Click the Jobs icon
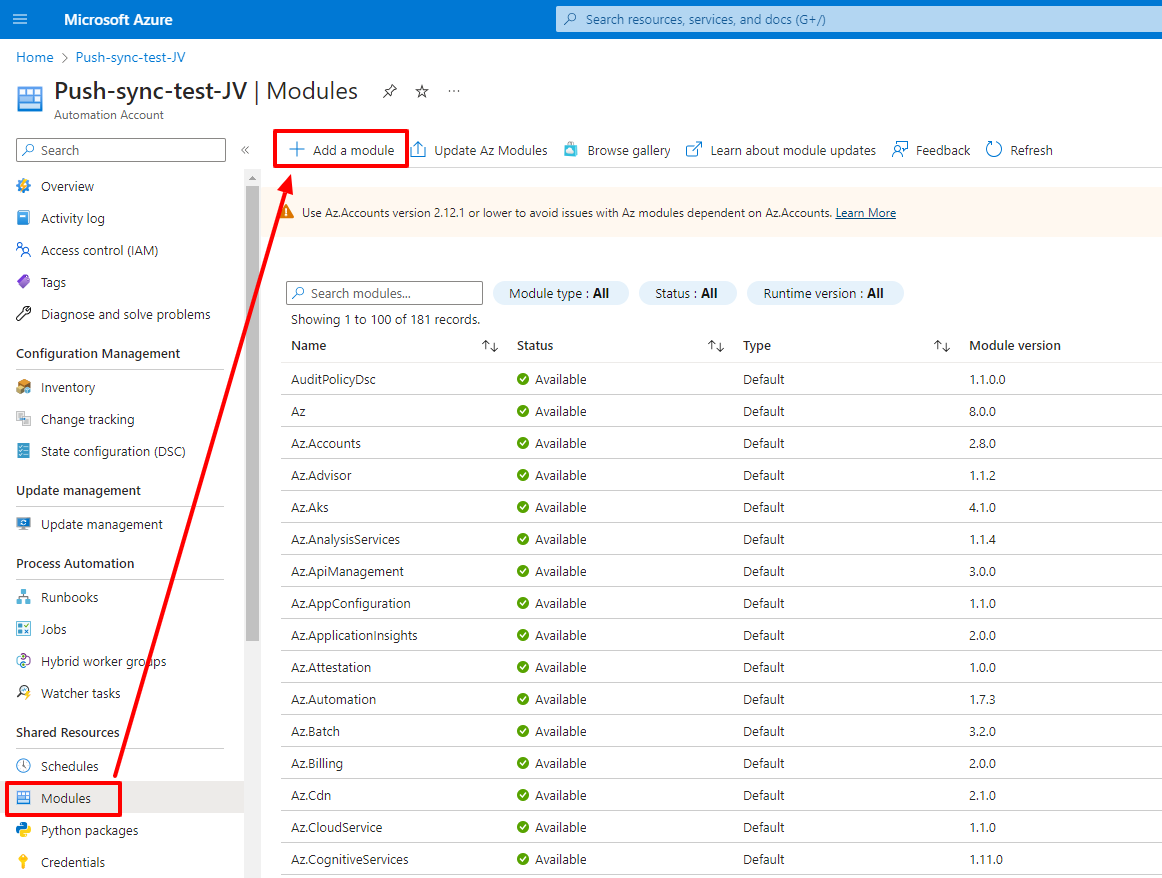 point(24,628)
